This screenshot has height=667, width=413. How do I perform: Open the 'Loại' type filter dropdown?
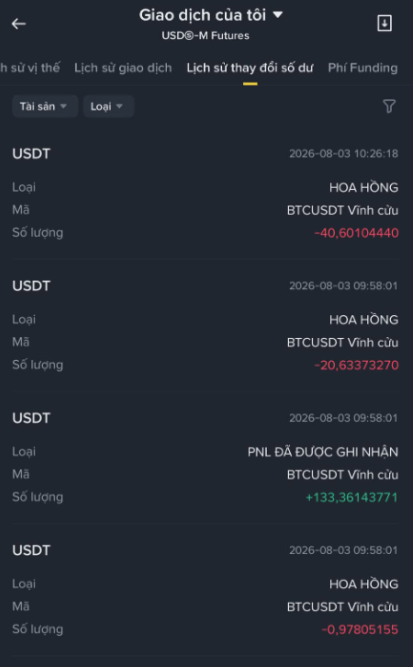tap(108, 106)
